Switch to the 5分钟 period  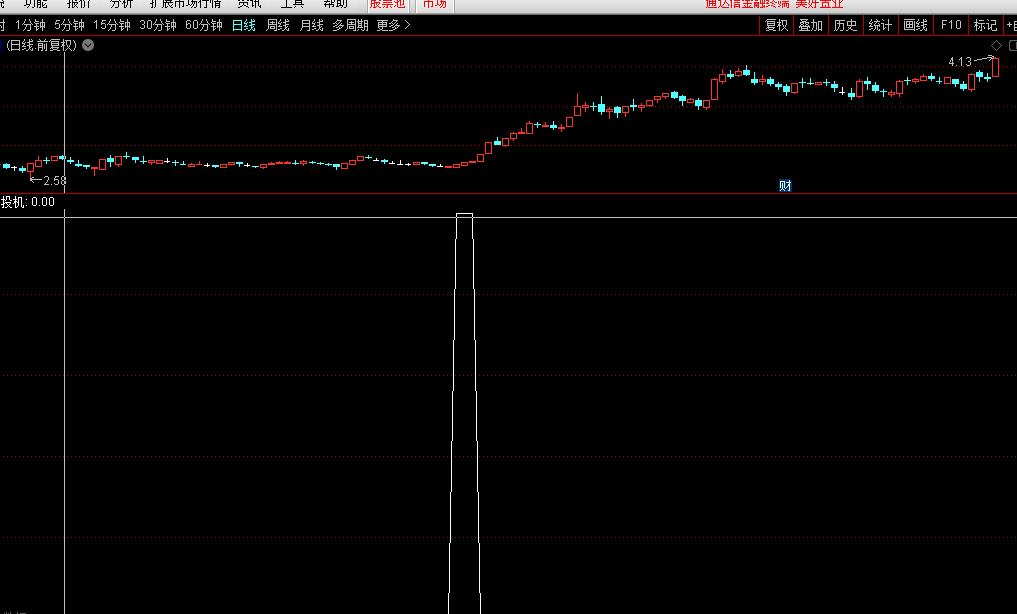[x=69, y=25]
